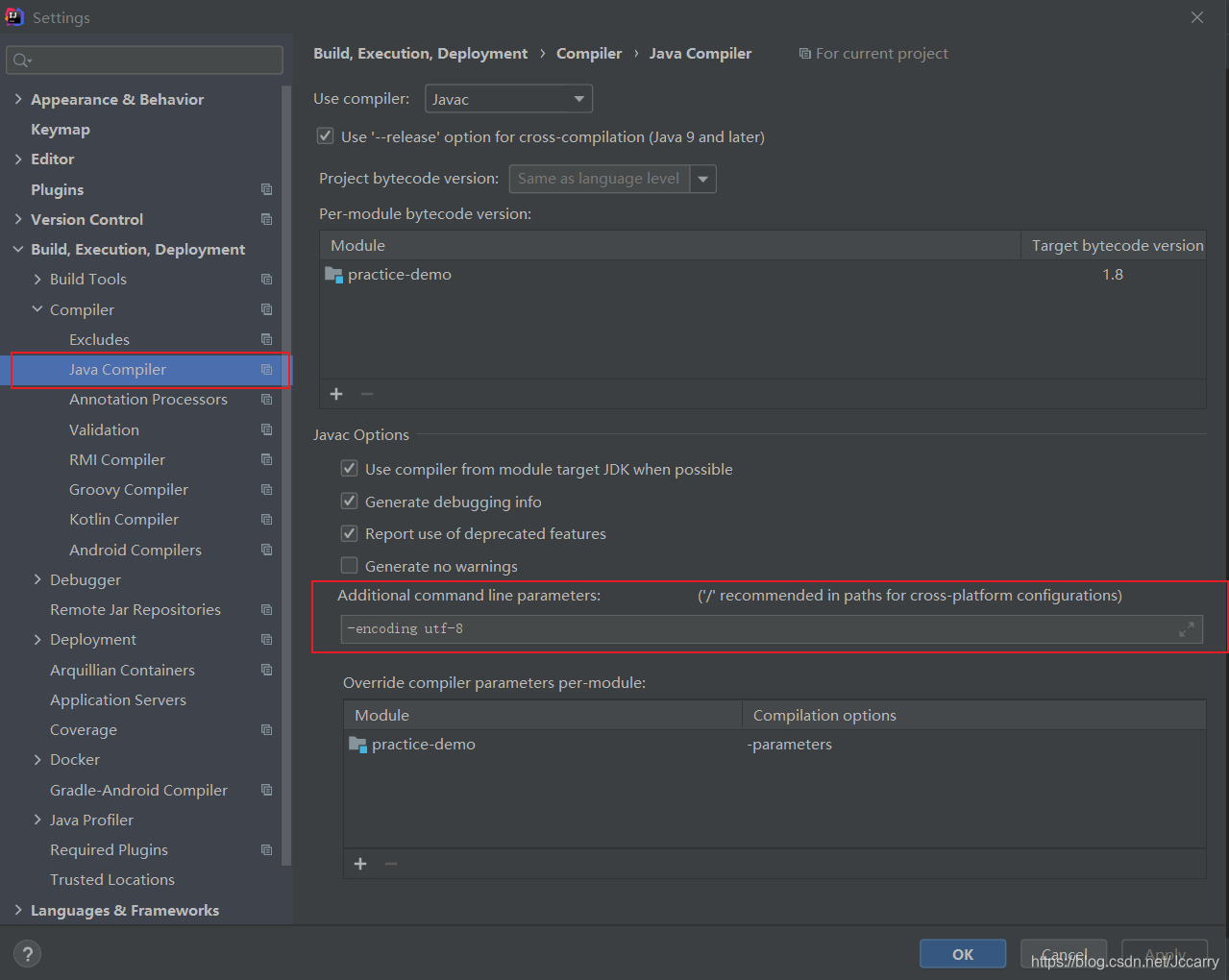Viewport: 1229px width, 980px height.
Task: Click project-level icon beside Deployment
Action: click(x=267, y=640)
